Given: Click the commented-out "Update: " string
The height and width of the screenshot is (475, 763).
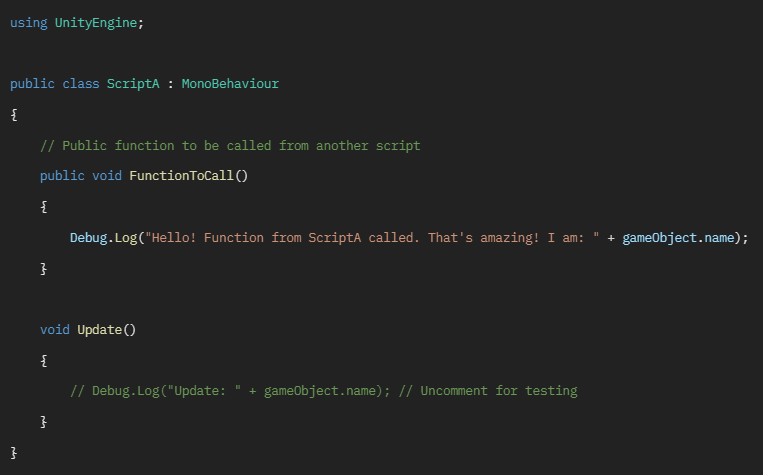Looking at the screenshot, I should 203,391.
